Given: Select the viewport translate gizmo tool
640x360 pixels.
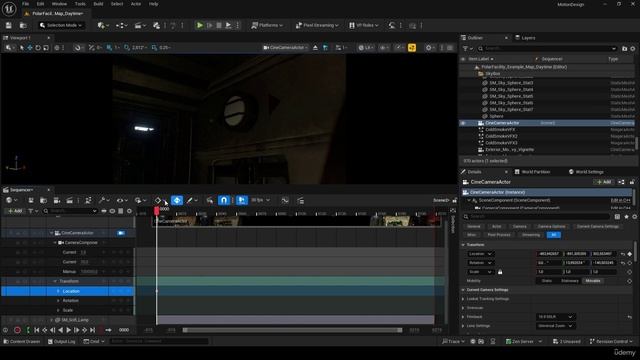Looking at the screenshot, I should (30, 48).
